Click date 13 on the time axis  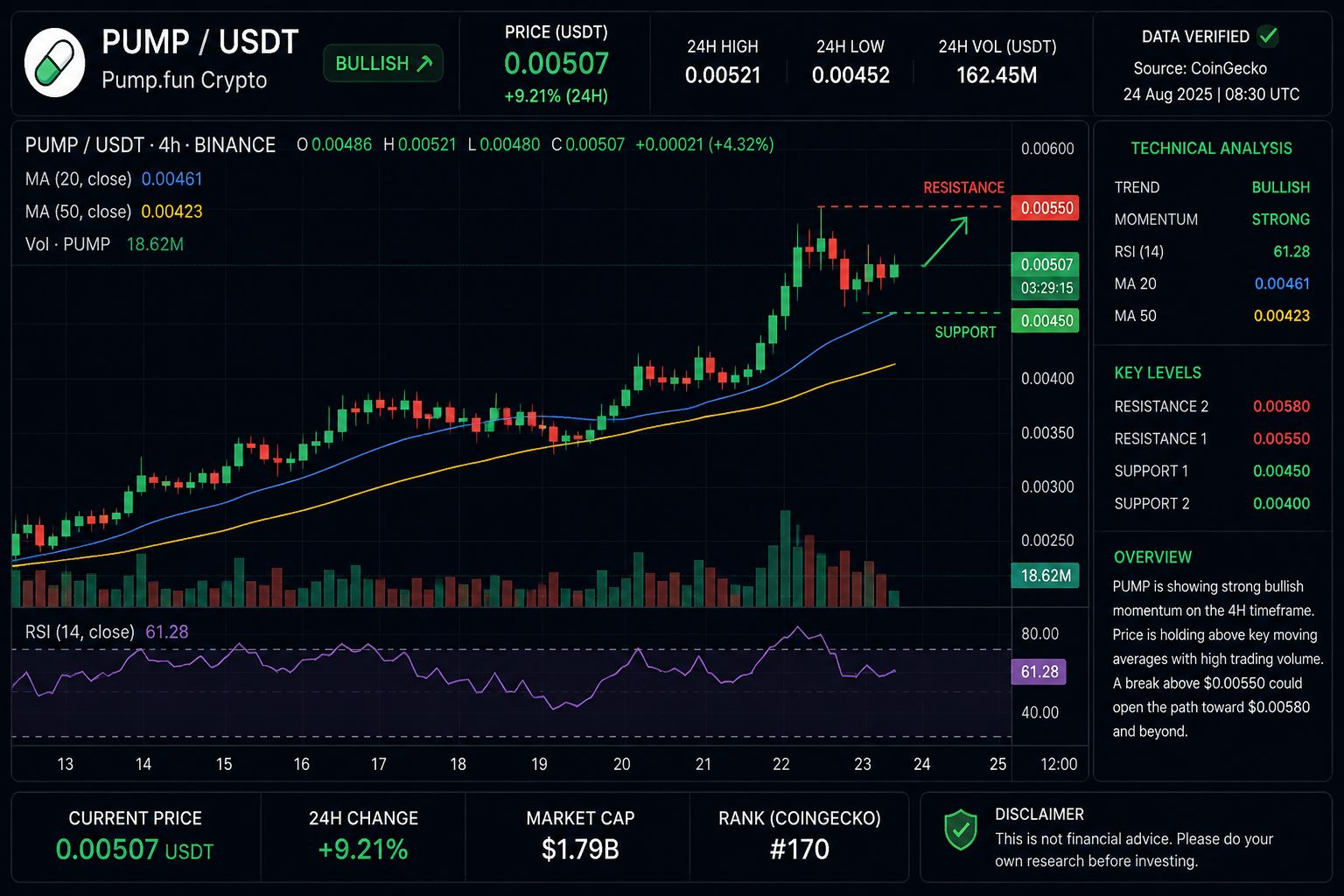tap(65, 764)
